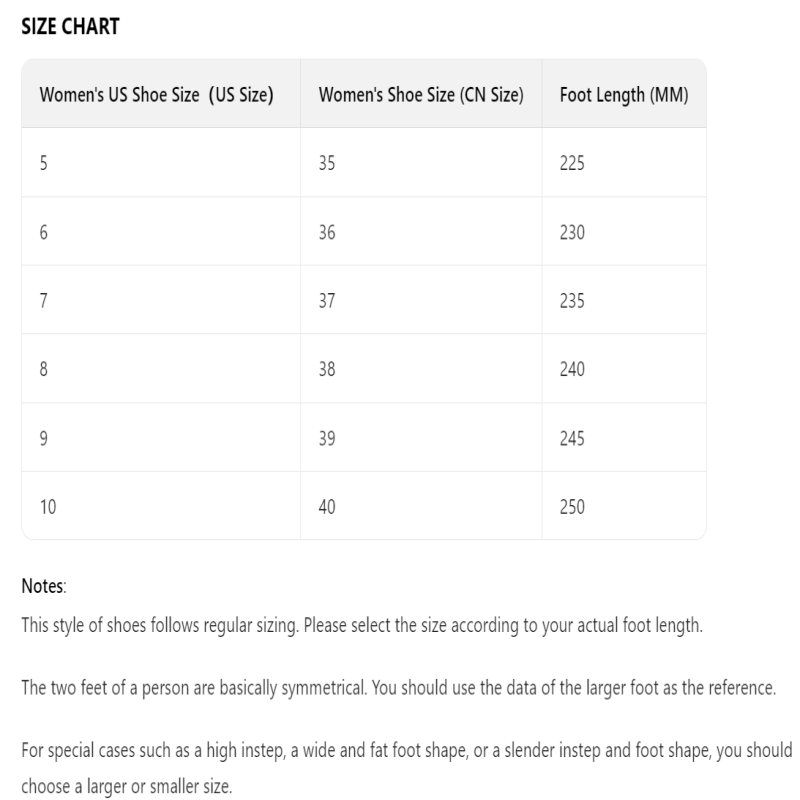Click the Foot Length (MM) column header
The image size is (800, 800).
(624, 96)
